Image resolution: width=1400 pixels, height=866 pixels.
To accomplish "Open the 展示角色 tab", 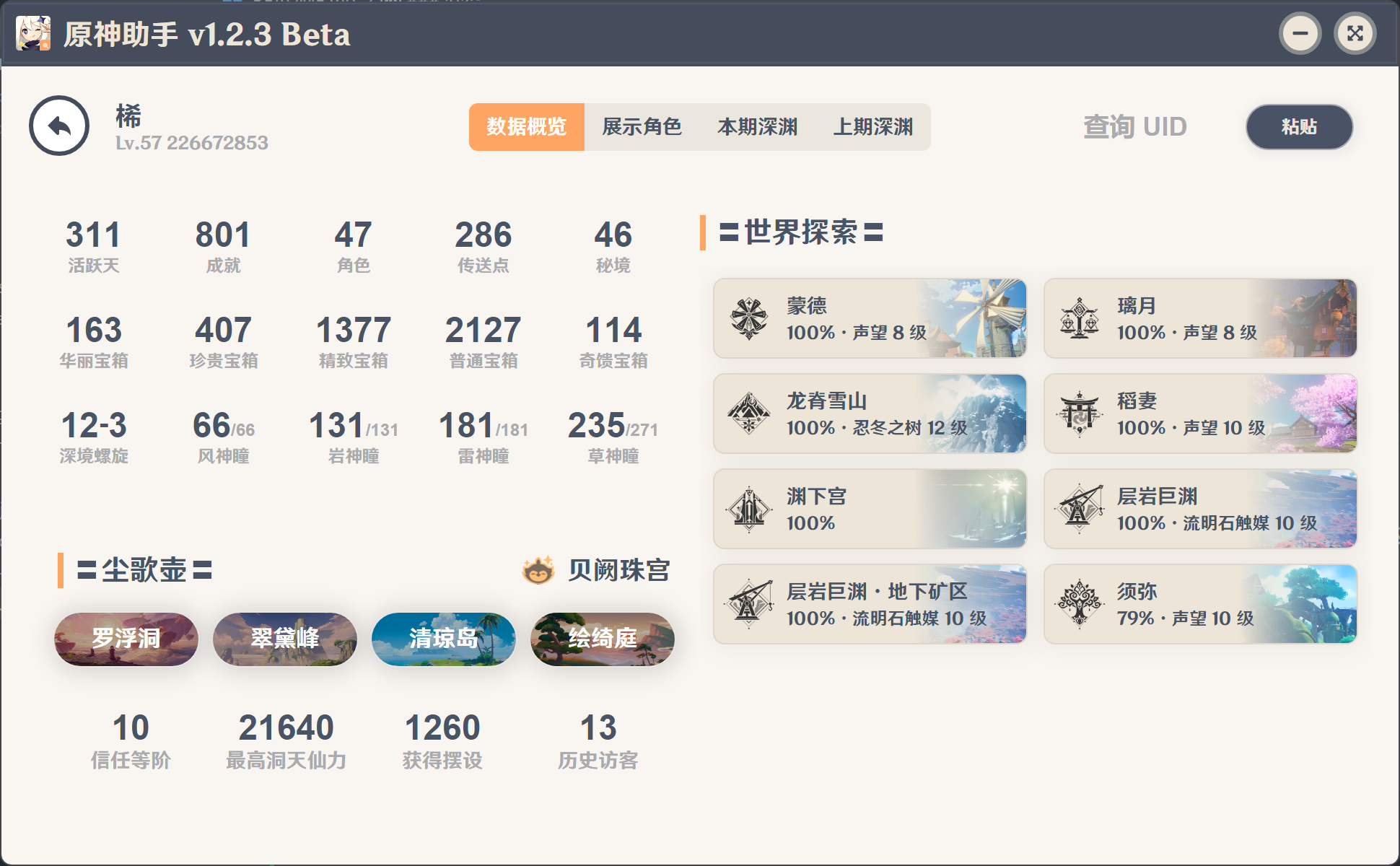I will (x=642, y=127).
